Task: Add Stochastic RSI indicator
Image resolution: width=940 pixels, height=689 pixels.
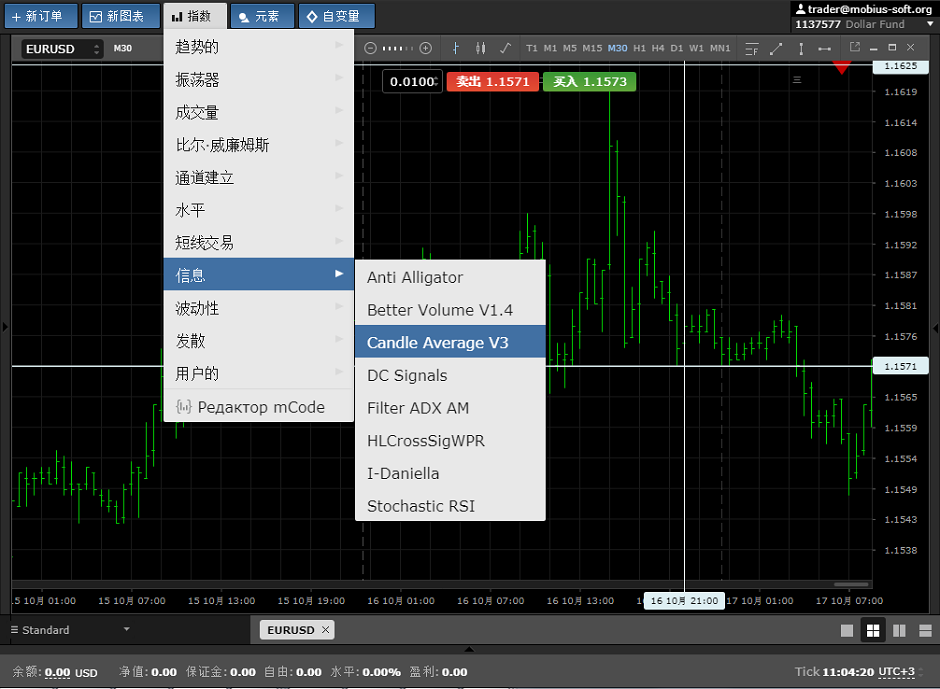Action: tap(450, 506)
